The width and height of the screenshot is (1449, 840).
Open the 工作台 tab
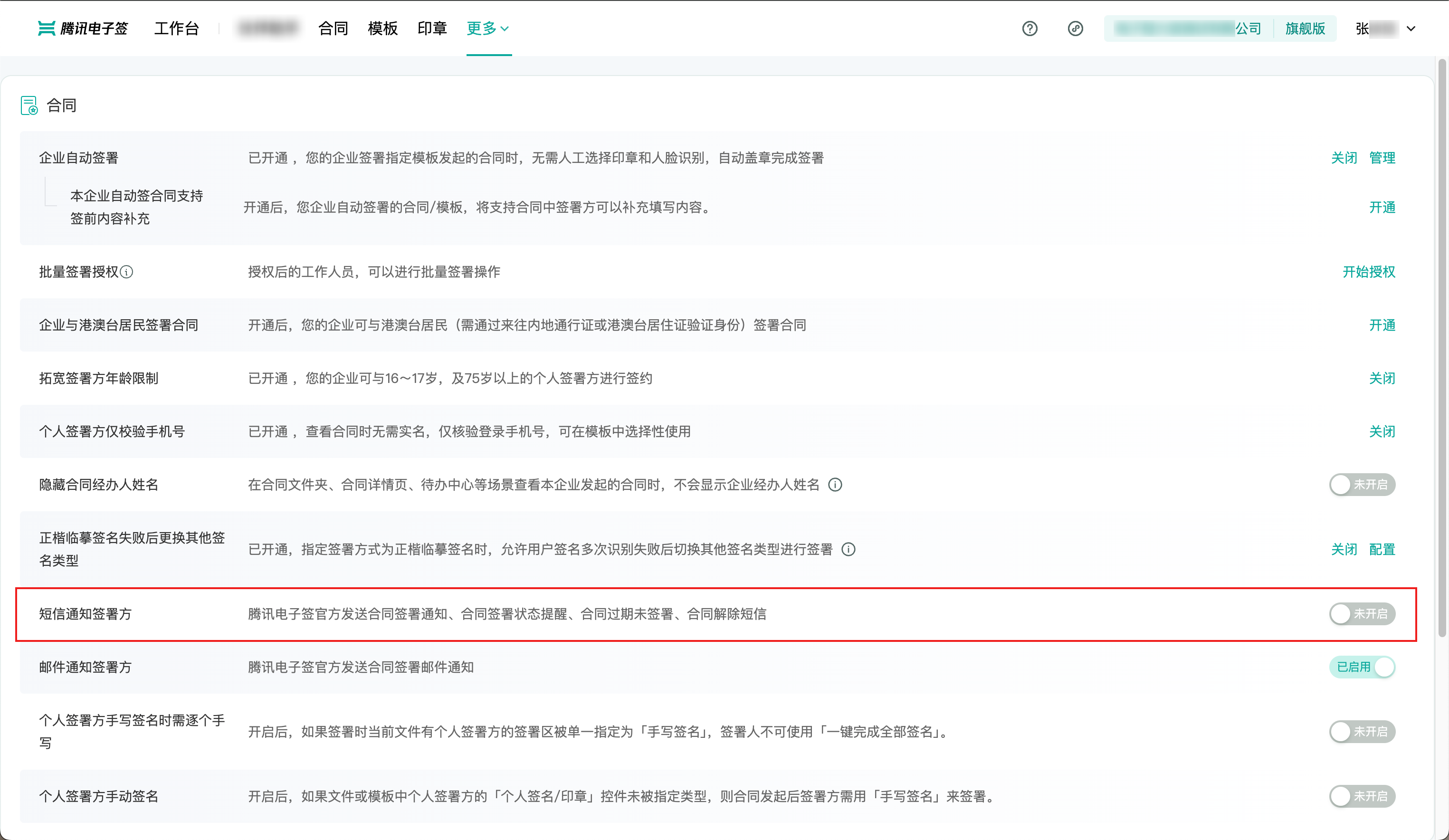(x=177, y=28)
